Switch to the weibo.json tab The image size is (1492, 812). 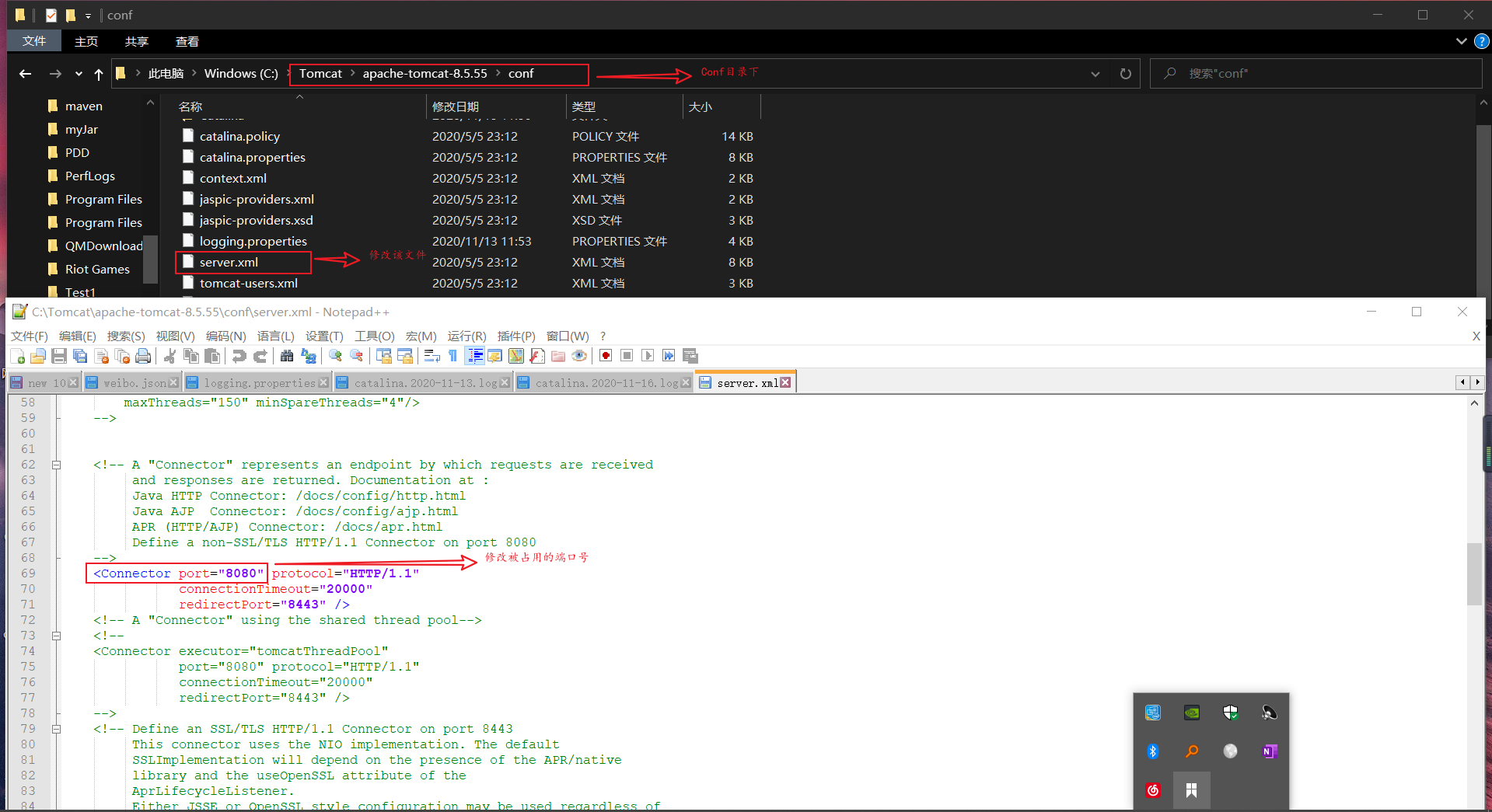[x=134, y=383]
